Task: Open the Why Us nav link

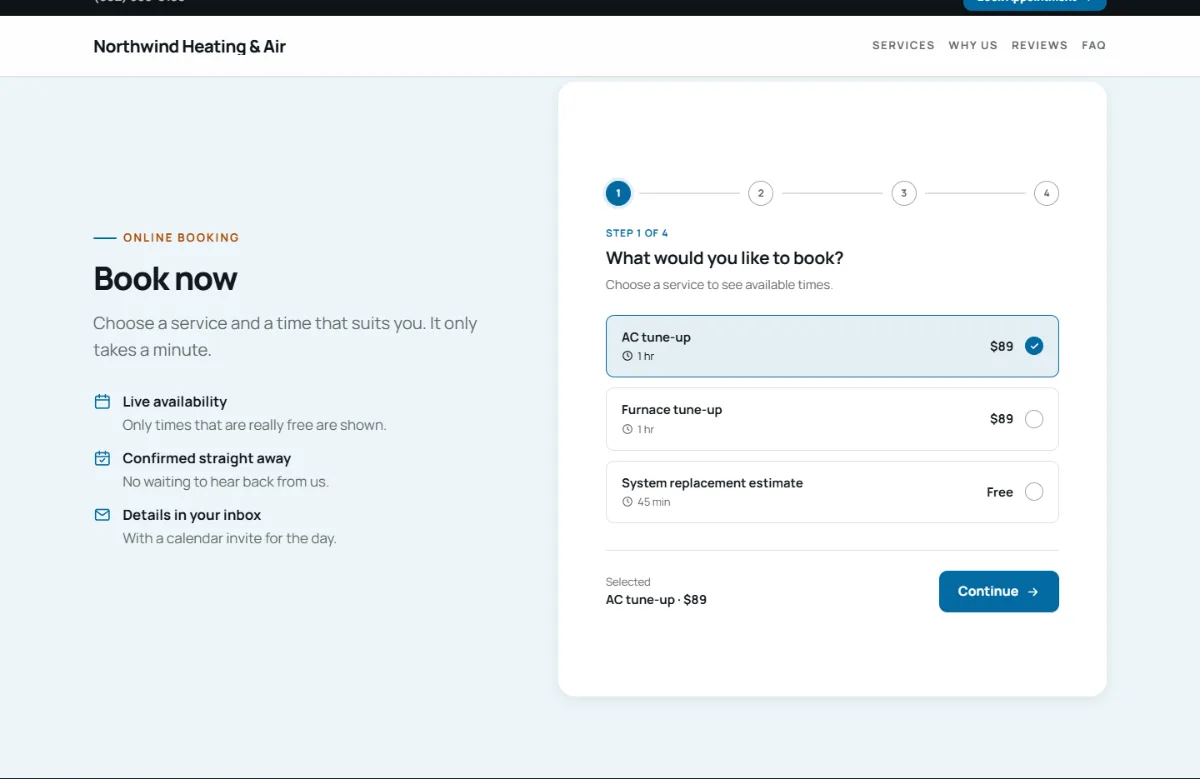Action: pyautogui.click(x=973, y=46)
